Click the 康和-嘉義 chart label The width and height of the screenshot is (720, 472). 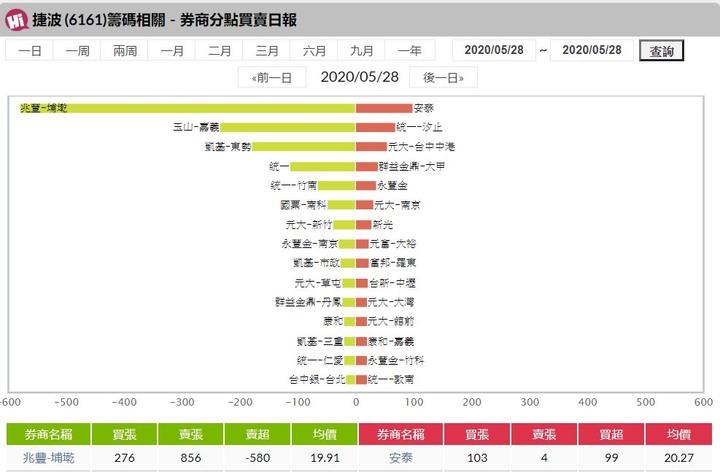click(391, 341)
